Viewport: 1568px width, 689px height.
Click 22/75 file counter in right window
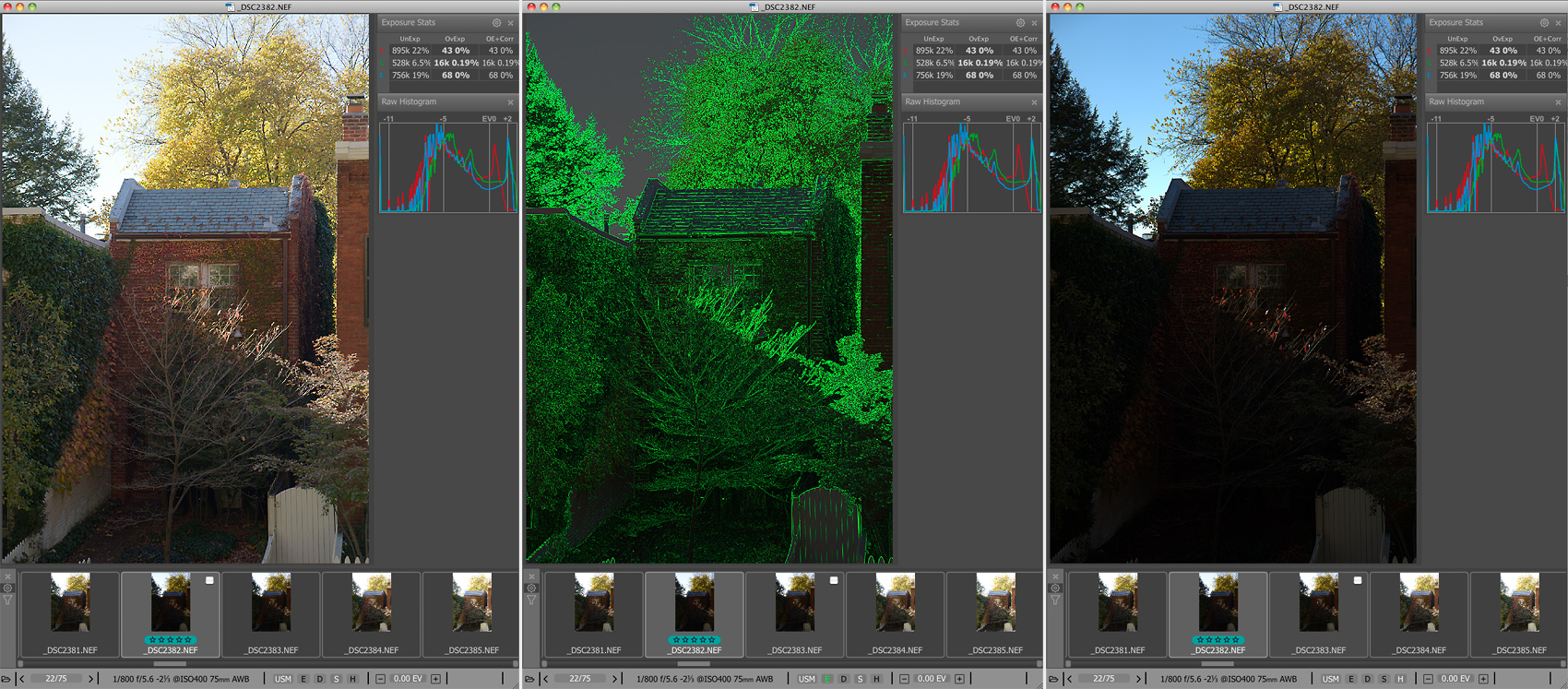point(1104,679)
